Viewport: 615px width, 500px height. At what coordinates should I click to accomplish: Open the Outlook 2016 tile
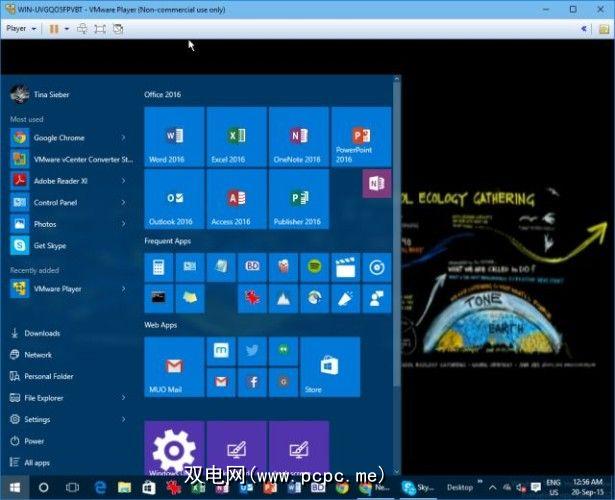[x=174, y=199]
